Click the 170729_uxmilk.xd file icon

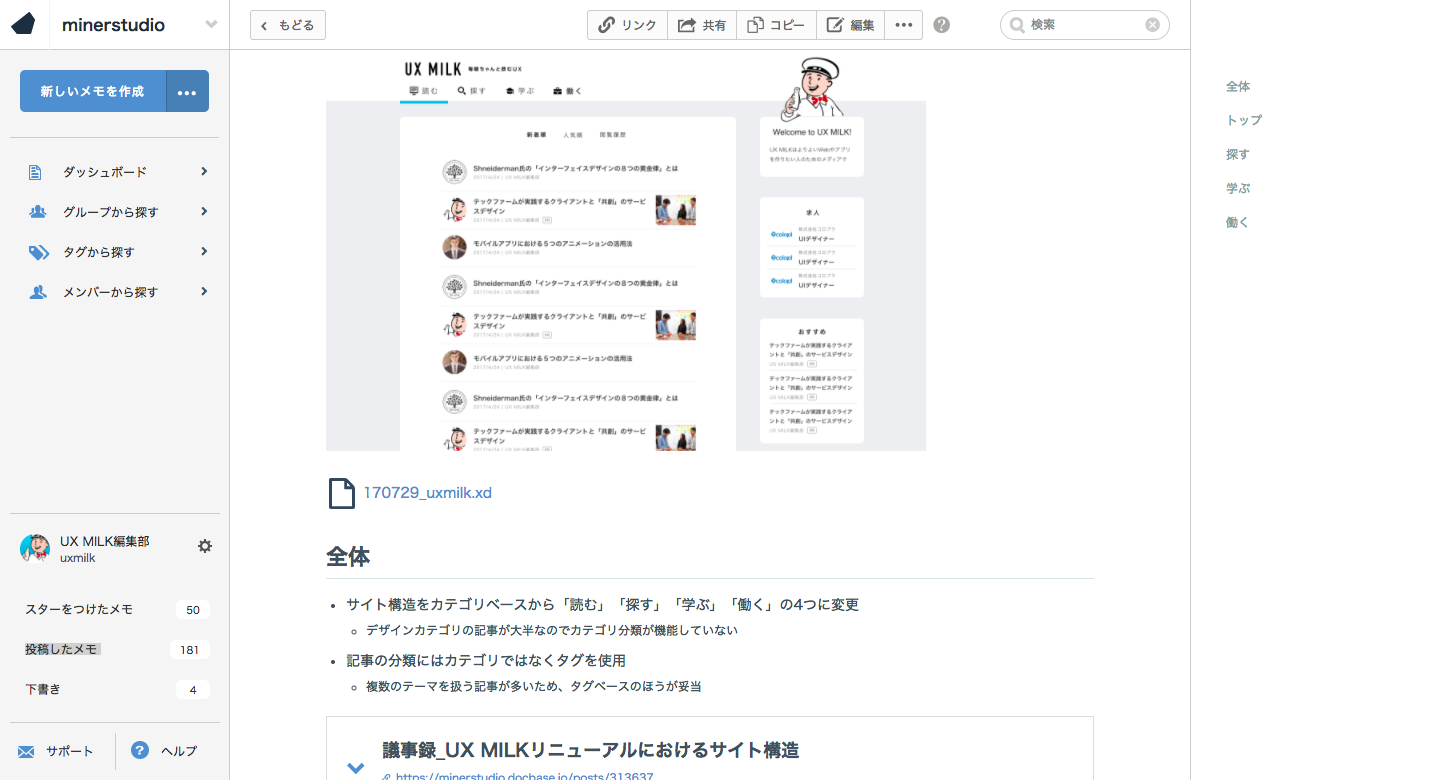coord(342,493)
